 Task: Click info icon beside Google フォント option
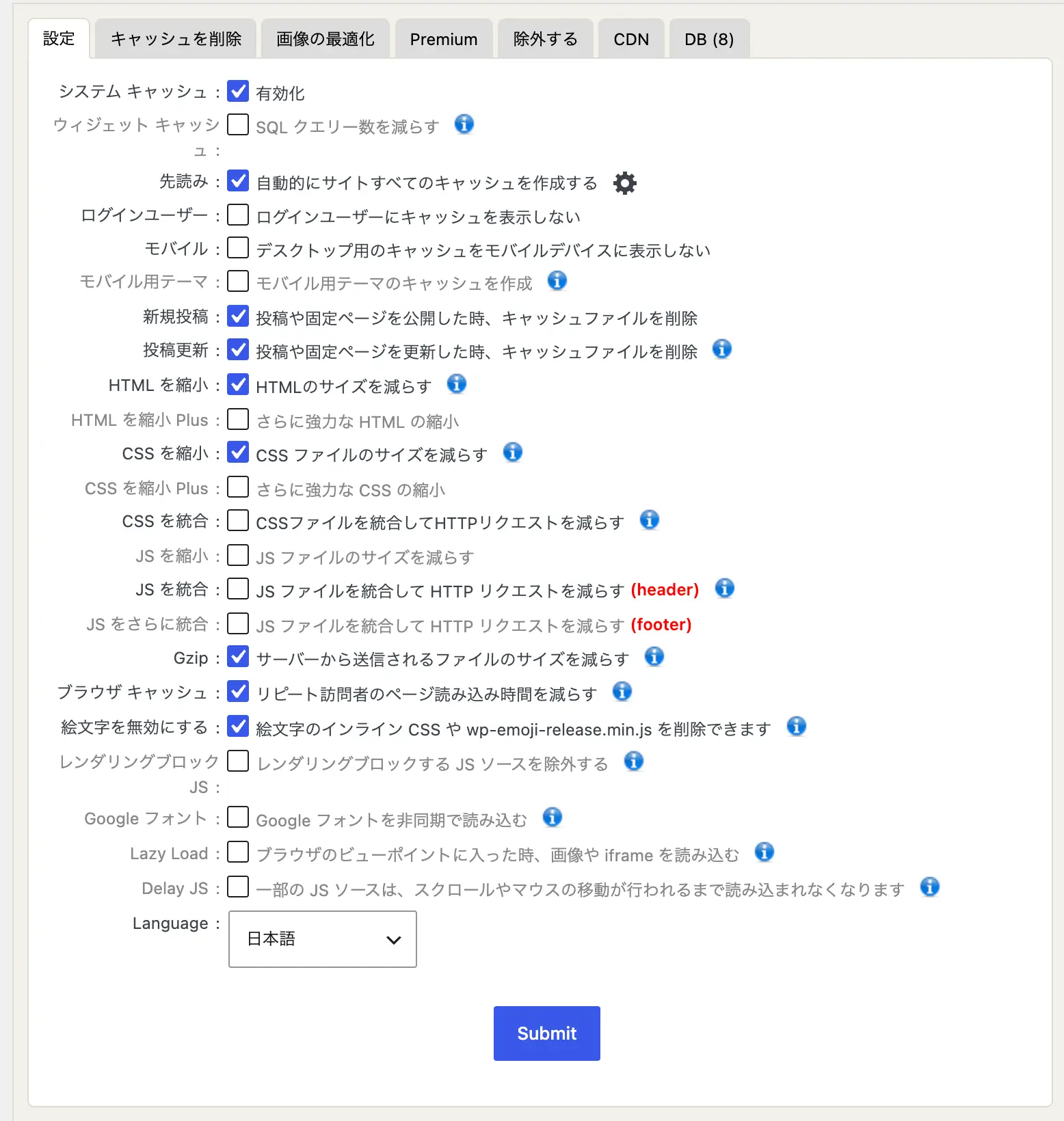coord(553,817)
